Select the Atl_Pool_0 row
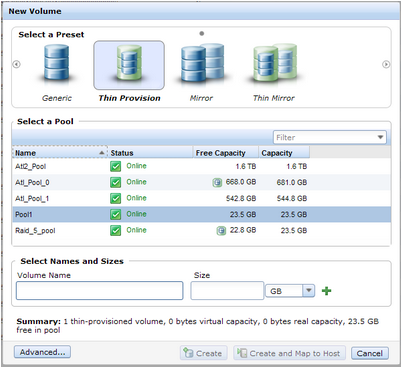The height and width of the screenshot is (368, 402). [201, 182]
